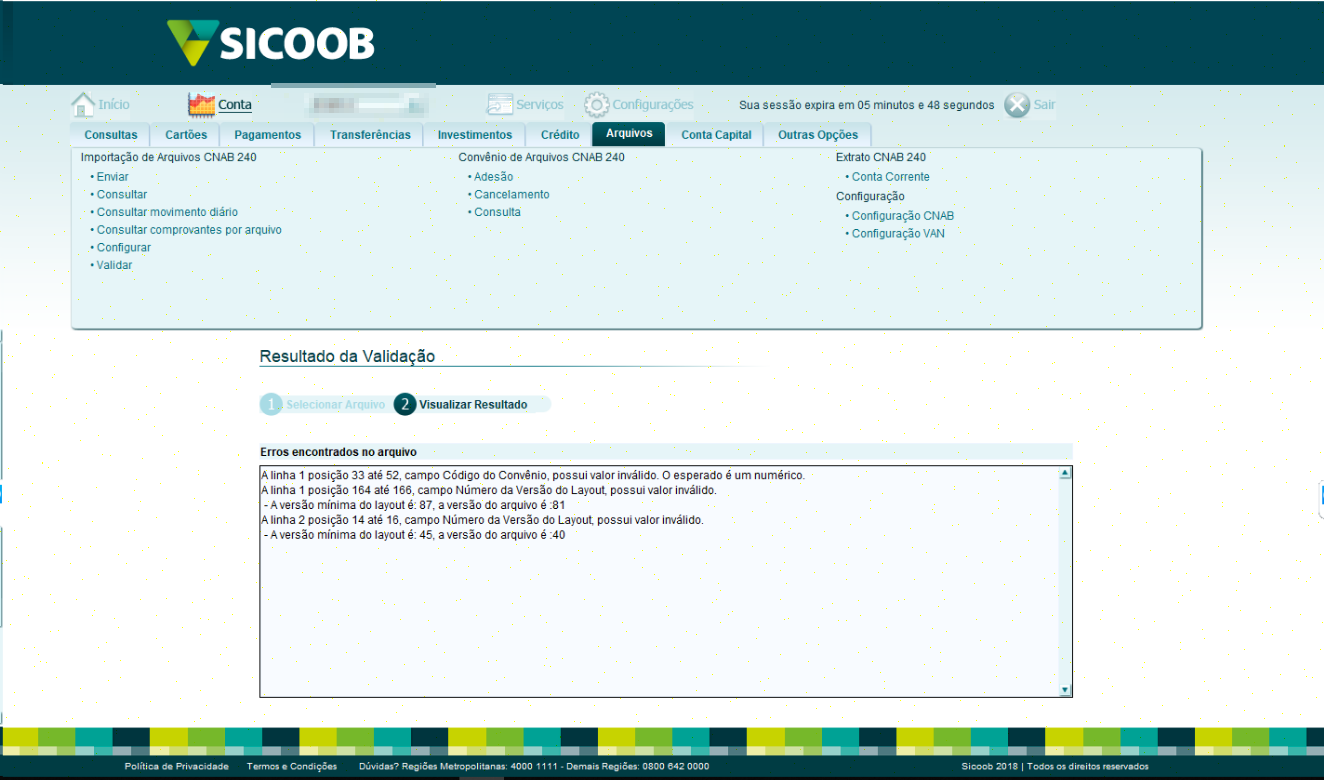The height and width of the screenshot is (780, 1324).
Task: Select the Arquivos tab
Action: (x=629, y=134)
